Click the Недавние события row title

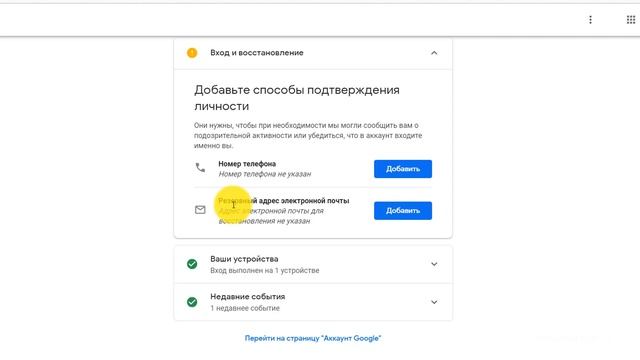(247, 296)
